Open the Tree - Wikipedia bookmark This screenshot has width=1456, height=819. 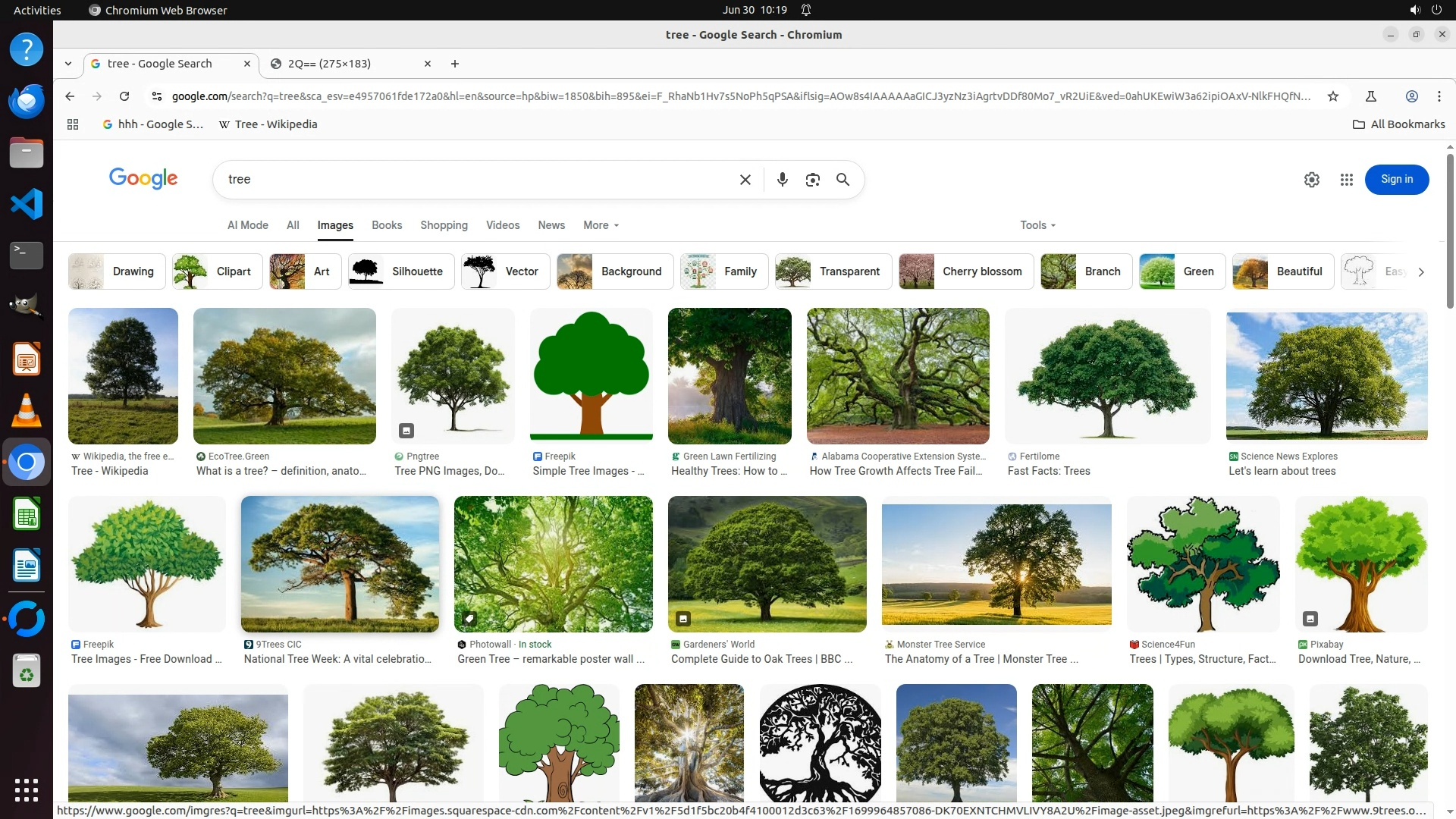point(268,124)
